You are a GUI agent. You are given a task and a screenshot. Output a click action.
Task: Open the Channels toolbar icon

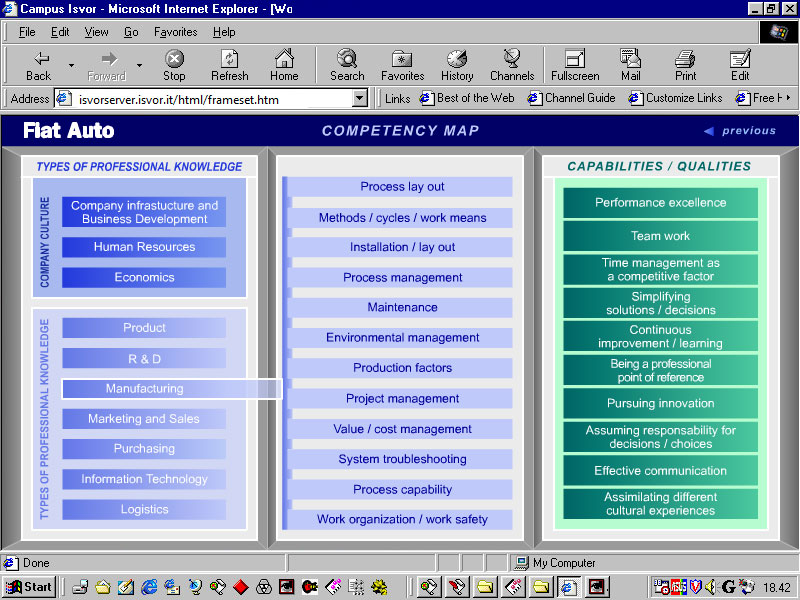point(512,65)
